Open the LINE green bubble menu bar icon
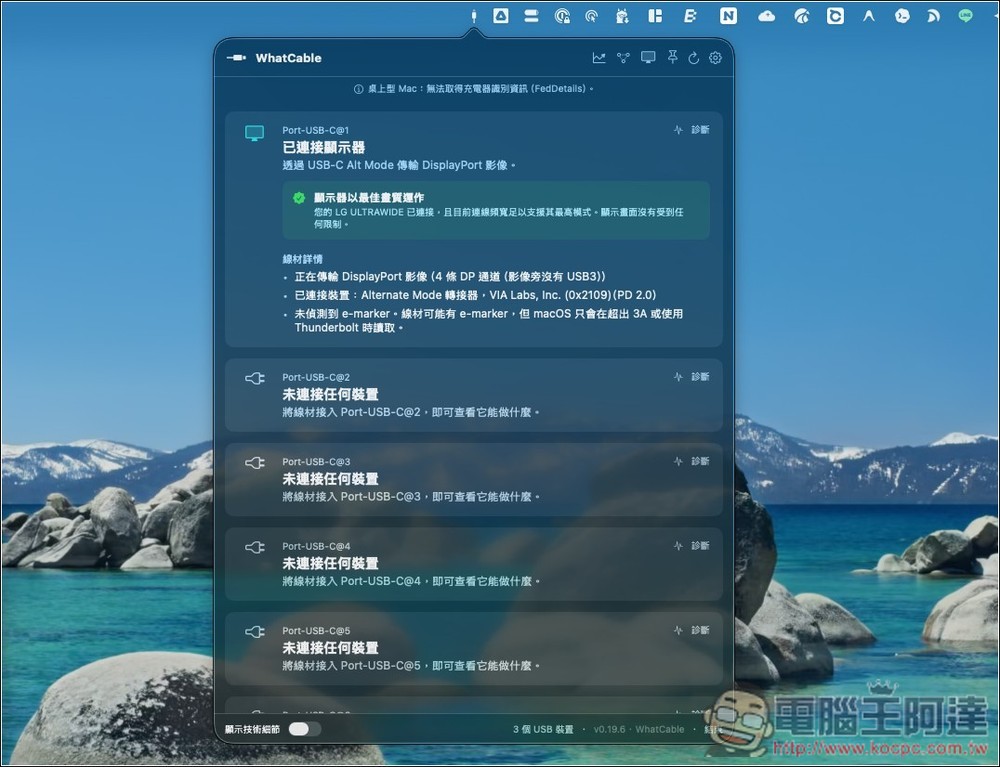This screenshot has width=1000, height=767. (966, 16)
